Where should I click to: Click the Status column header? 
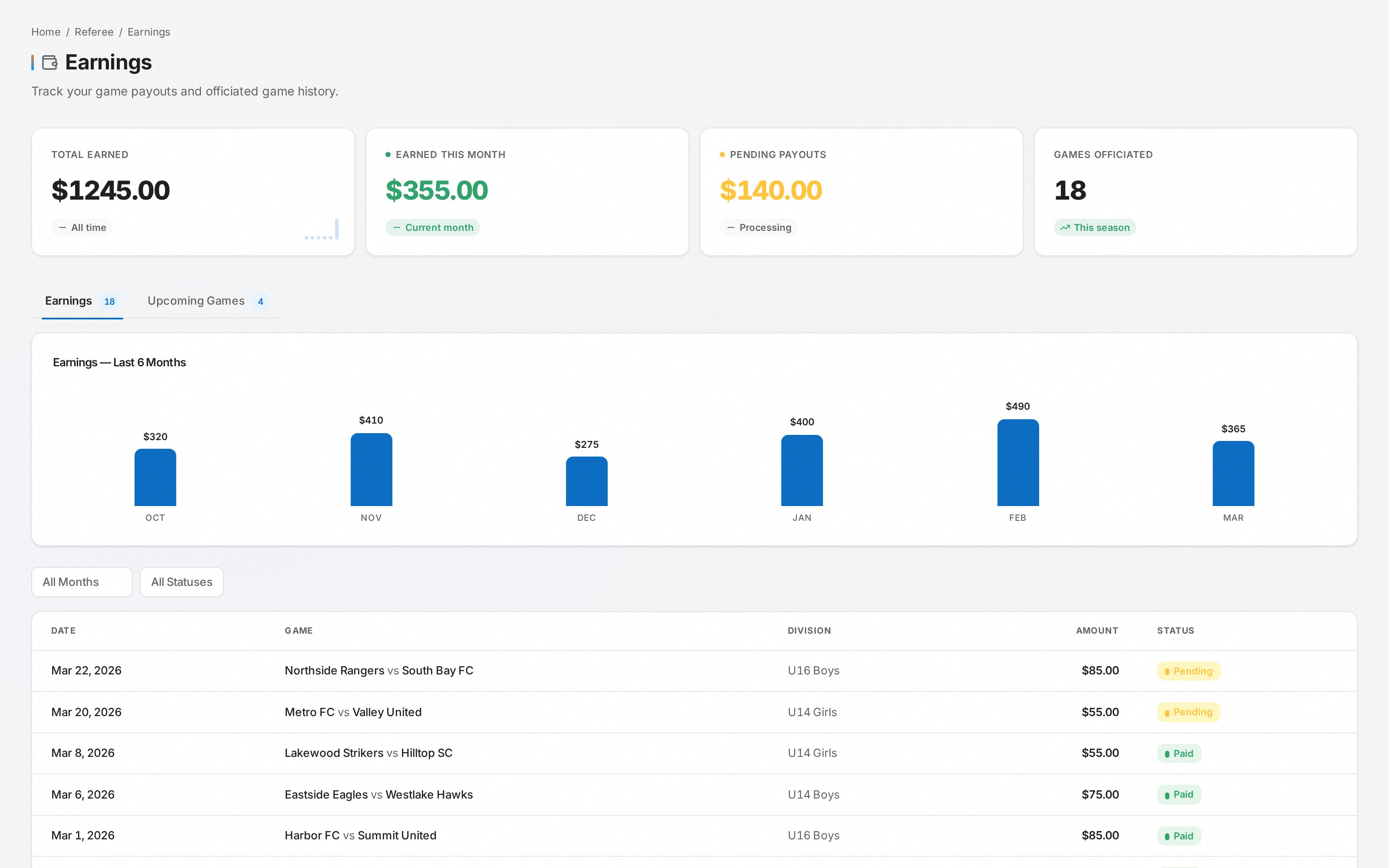1175,631
